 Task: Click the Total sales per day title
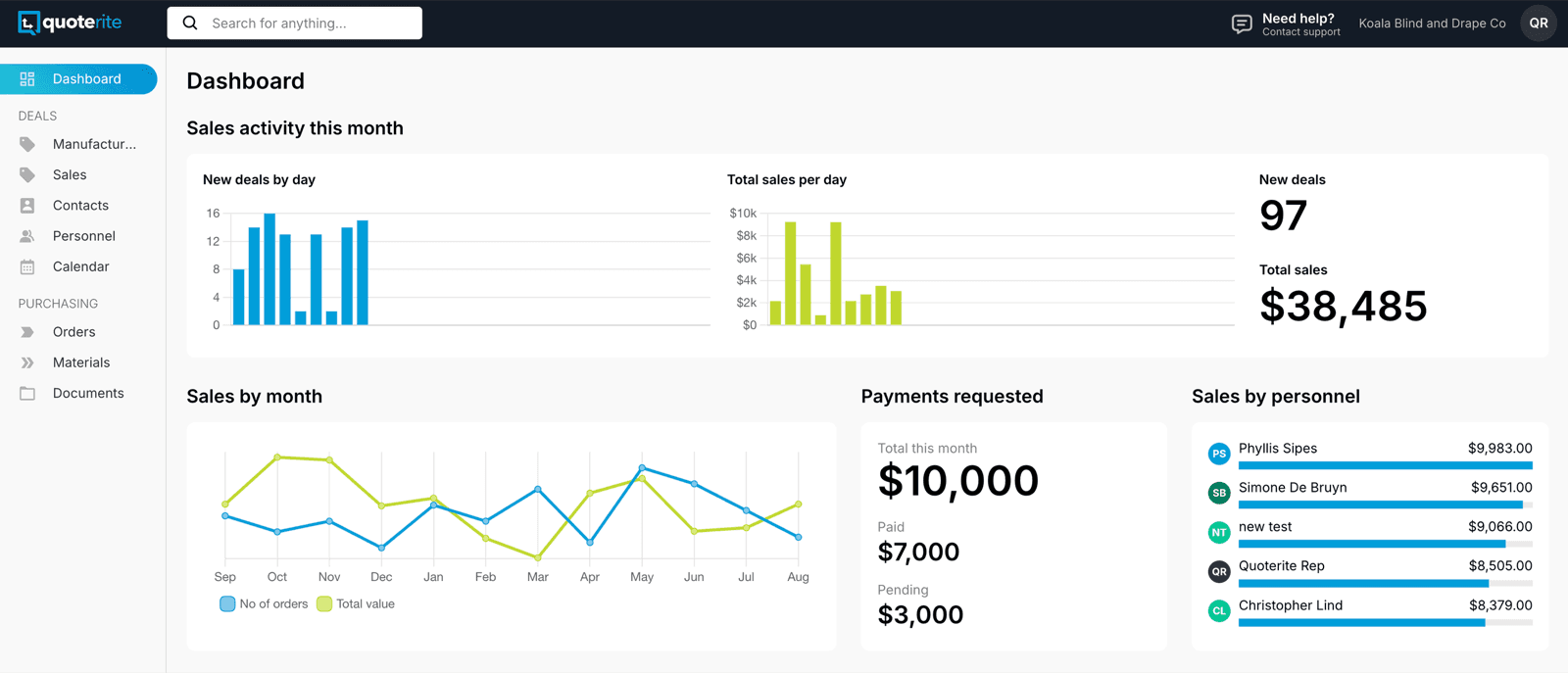pyautogui.click(x=787, y=180)
